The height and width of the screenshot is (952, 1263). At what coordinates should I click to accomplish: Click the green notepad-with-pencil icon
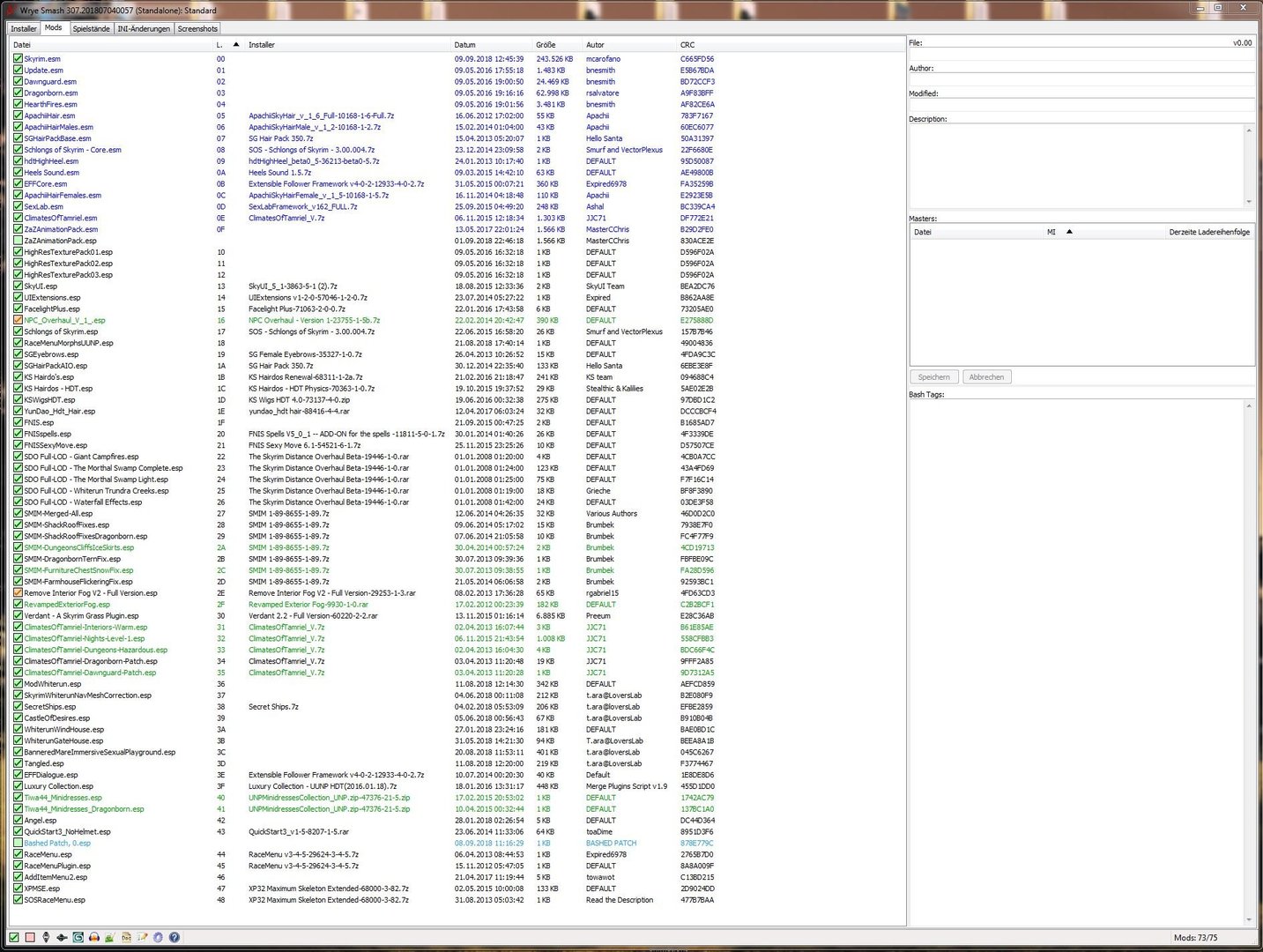109,937
